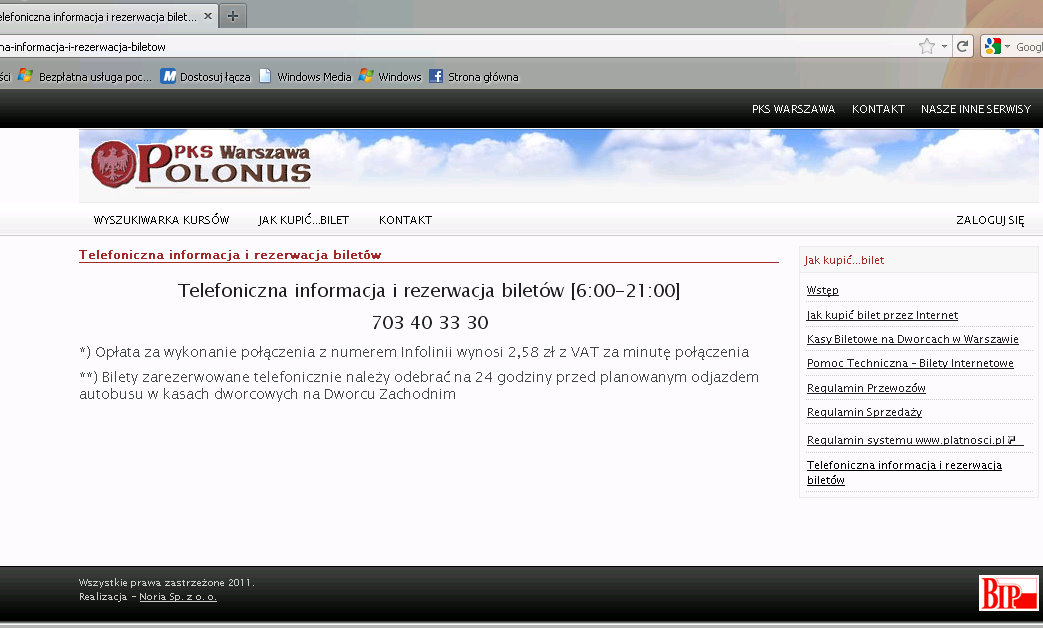Click the PKS Warszawa Polonus logo
The height and width of the screenshot is (628, 1043).
coord(201,164)
